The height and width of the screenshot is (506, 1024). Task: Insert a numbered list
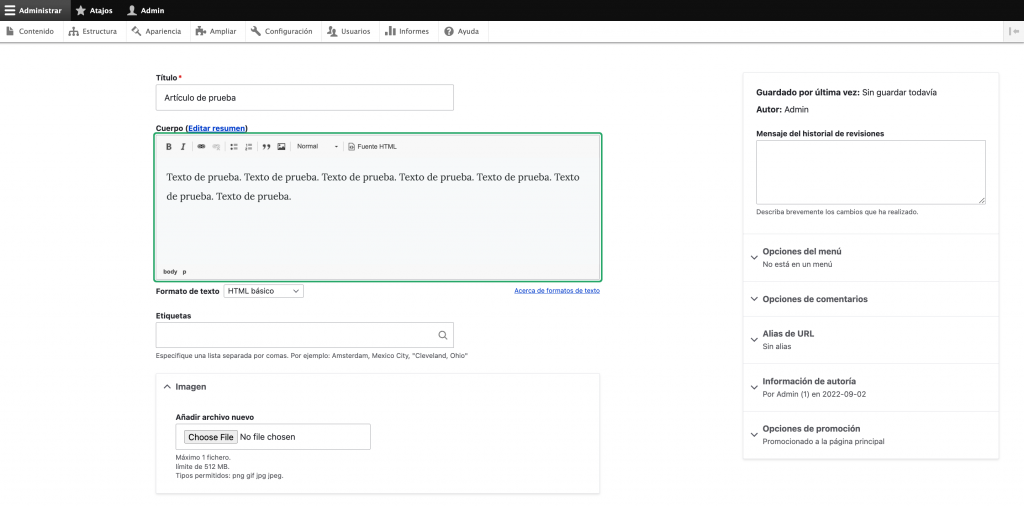[x=249, y=147]
